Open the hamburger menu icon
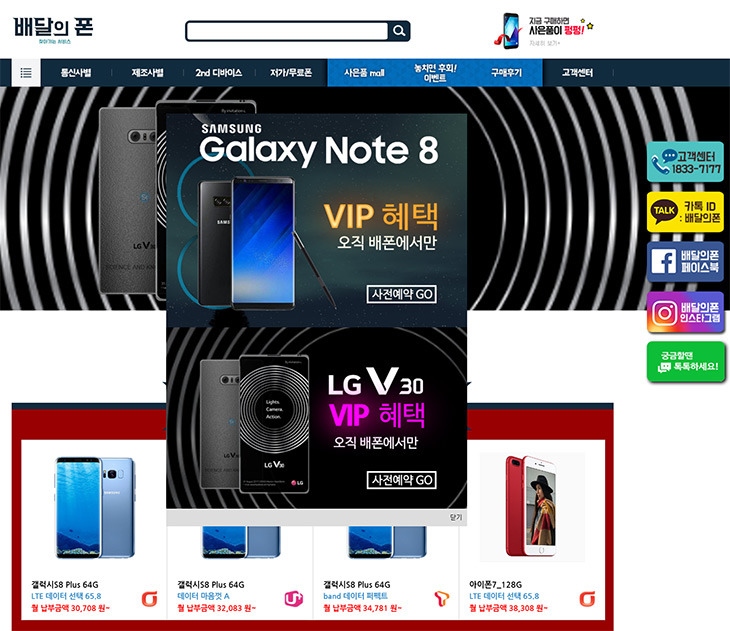Image resolution: width=730 pixels, height=631 pixels. (x=26, y=73)
